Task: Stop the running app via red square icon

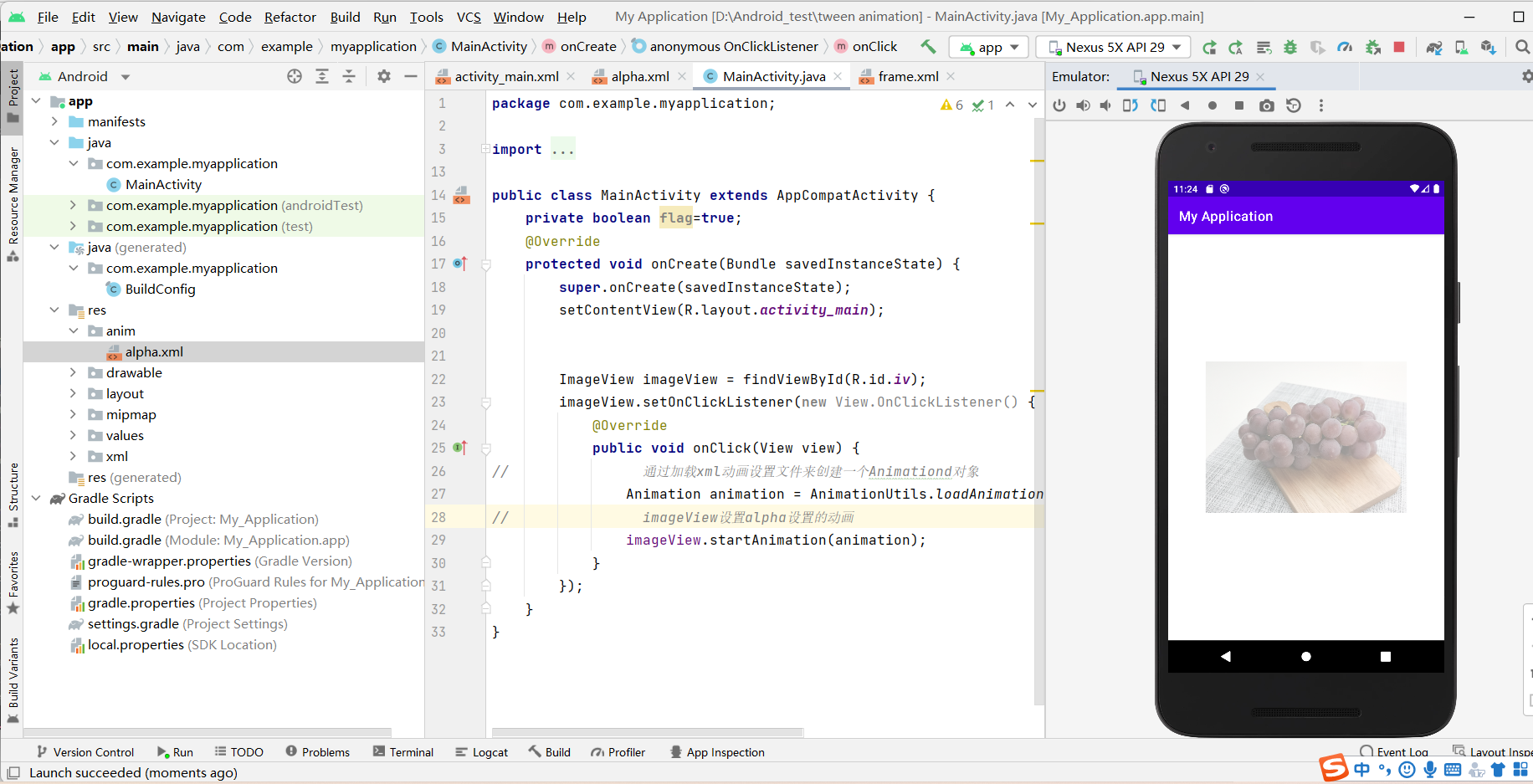Action: [x=1399, y=47]
